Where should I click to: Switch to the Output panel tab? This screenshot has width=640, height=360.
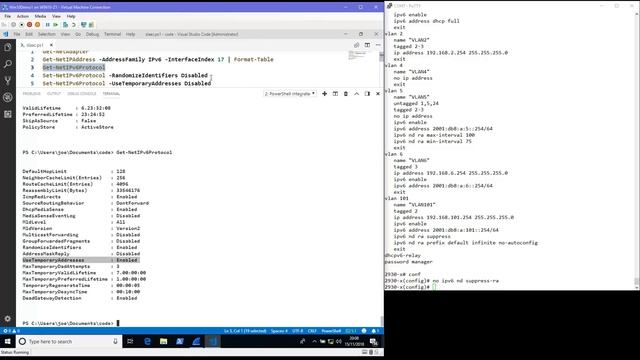(x=53, y=94)
